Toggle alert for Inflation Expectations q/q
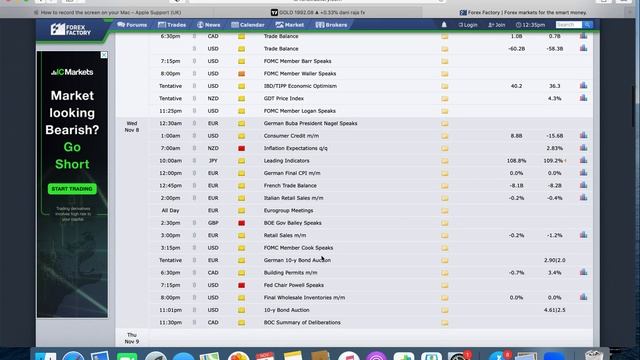 coord(194,148)
